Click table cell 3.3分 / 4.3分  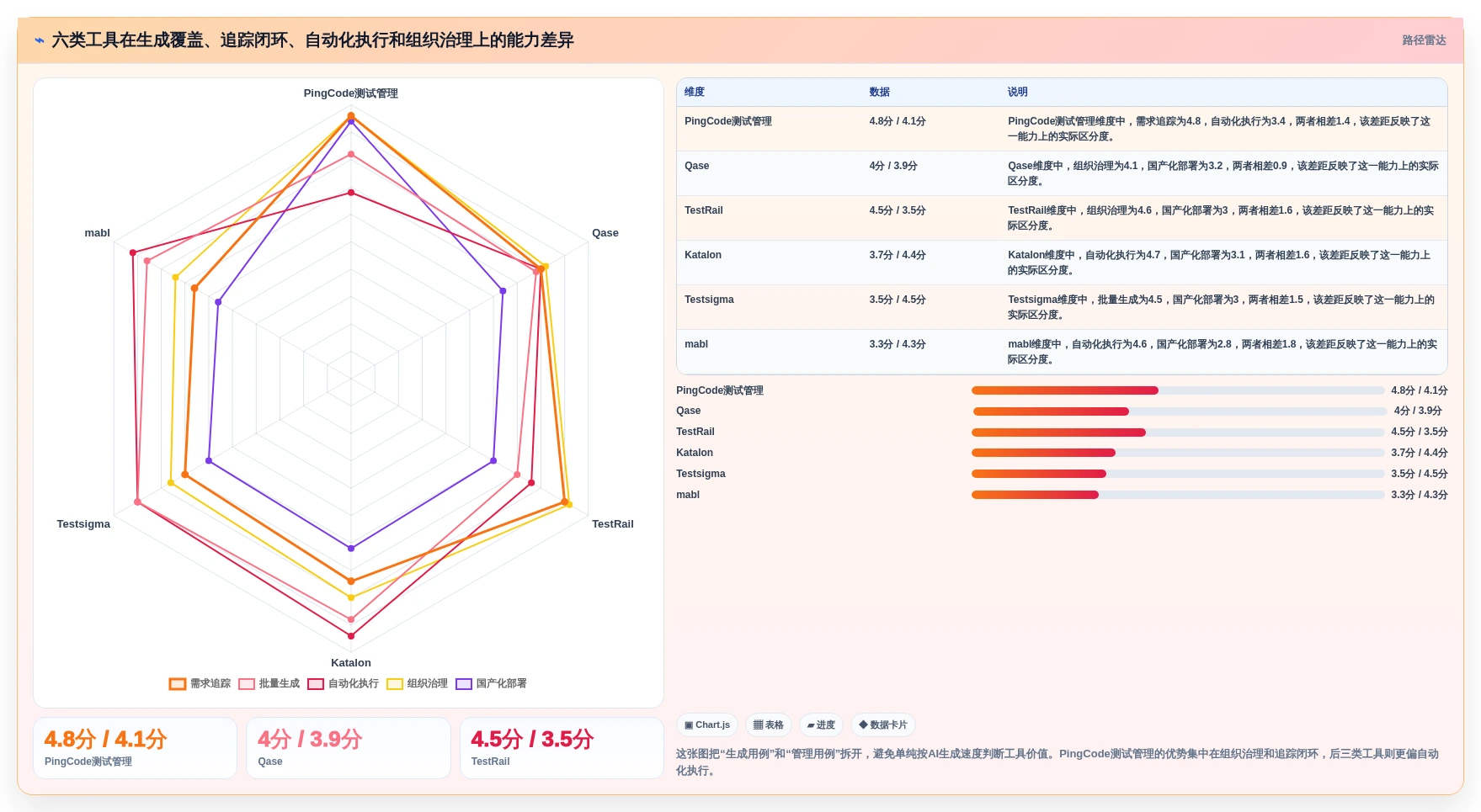coord(898,344)
